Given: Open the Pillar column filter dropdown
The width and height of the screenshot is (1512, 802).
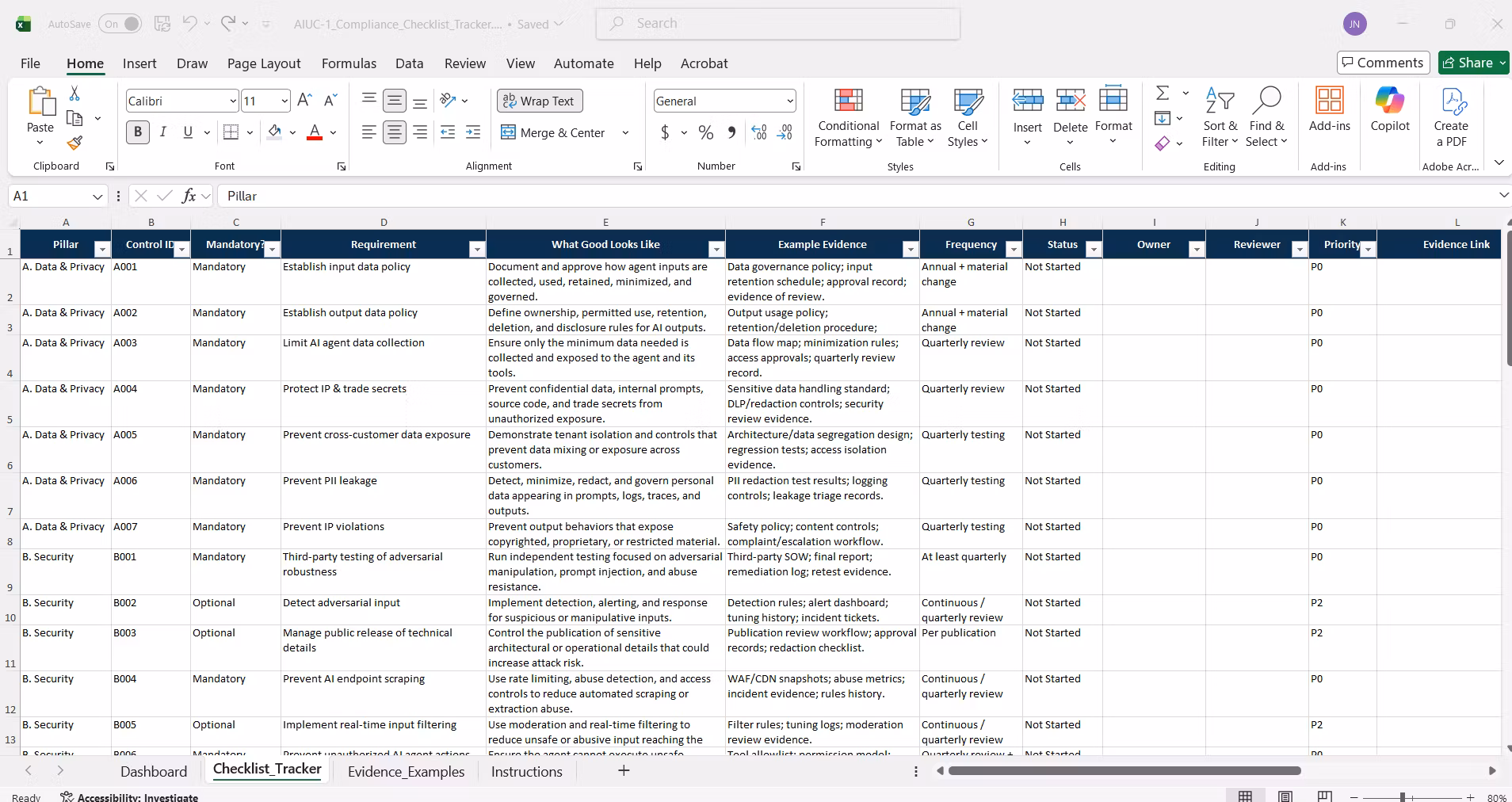Looking at the screenshot, I should point(101,250).
